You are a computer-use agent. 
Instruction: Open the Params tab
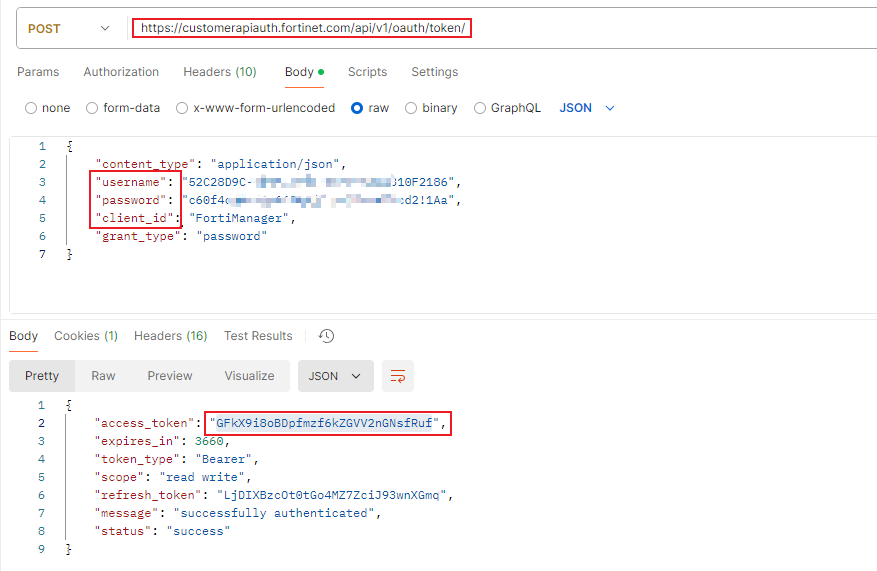point(38,72)
